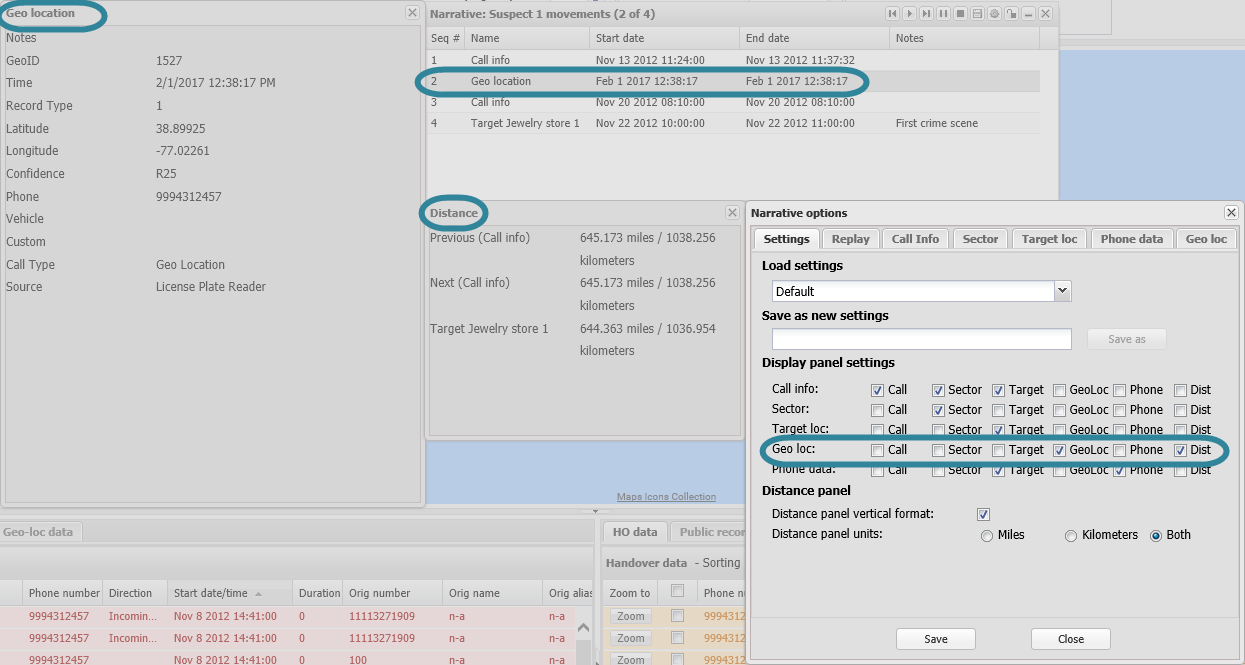This screenshot has width=1245, height=665.
Task: Jump to first narrative step
Action: click(x=892, y=14)
